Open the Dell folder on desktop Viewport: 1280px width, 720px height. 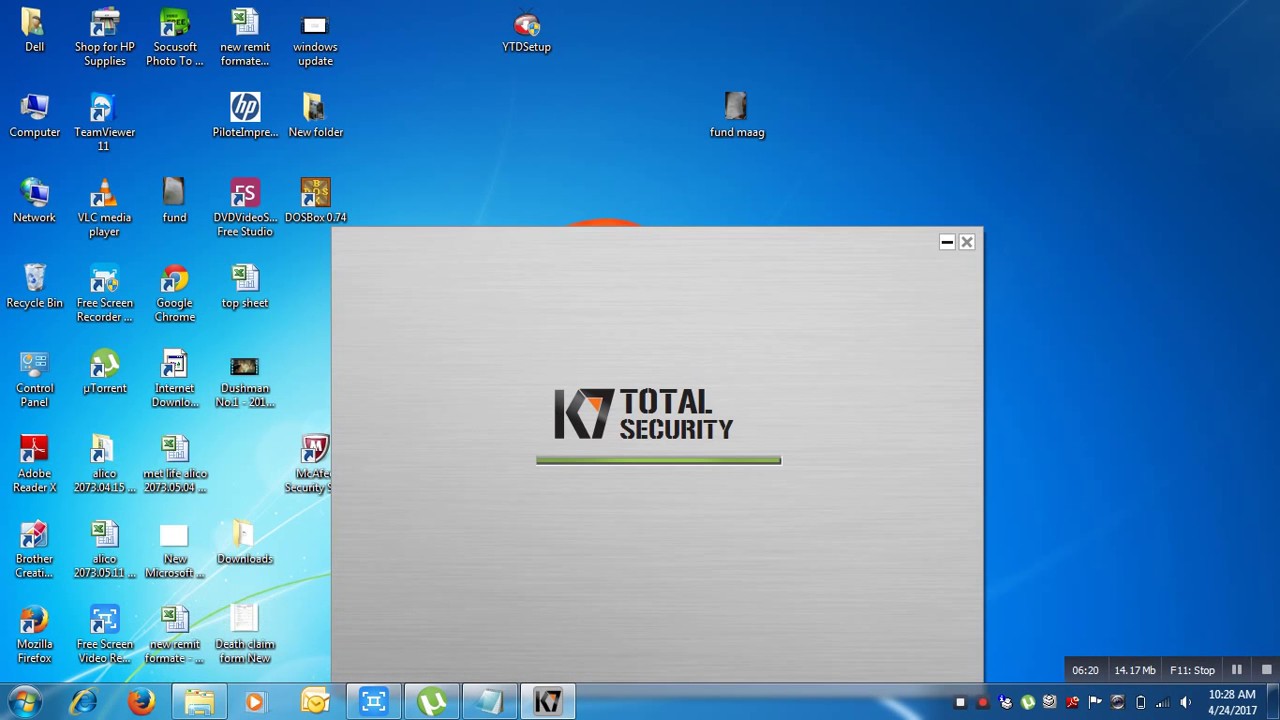click(34, 31)
